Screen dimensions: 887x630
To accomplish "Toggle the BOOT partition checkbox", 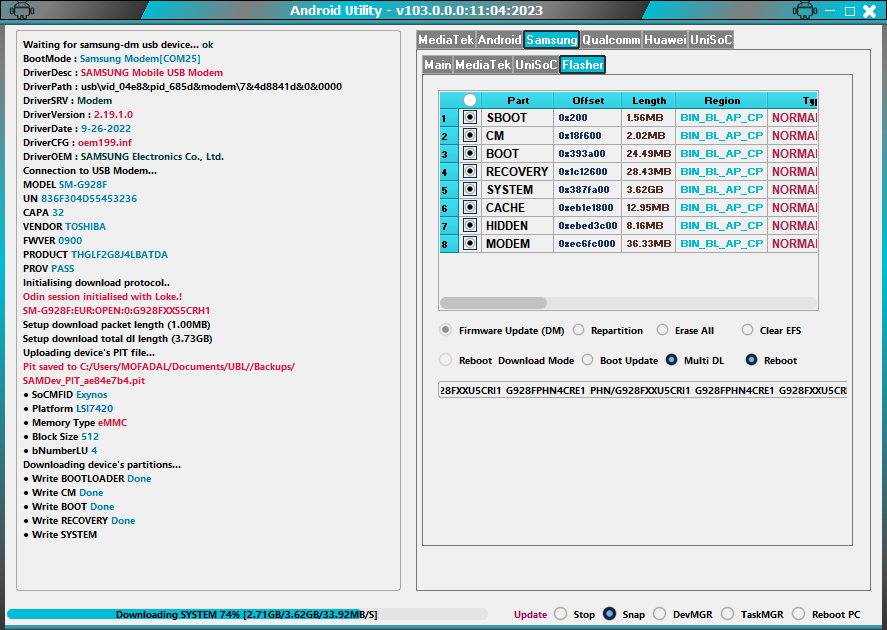I will click(x=470, y=153).
